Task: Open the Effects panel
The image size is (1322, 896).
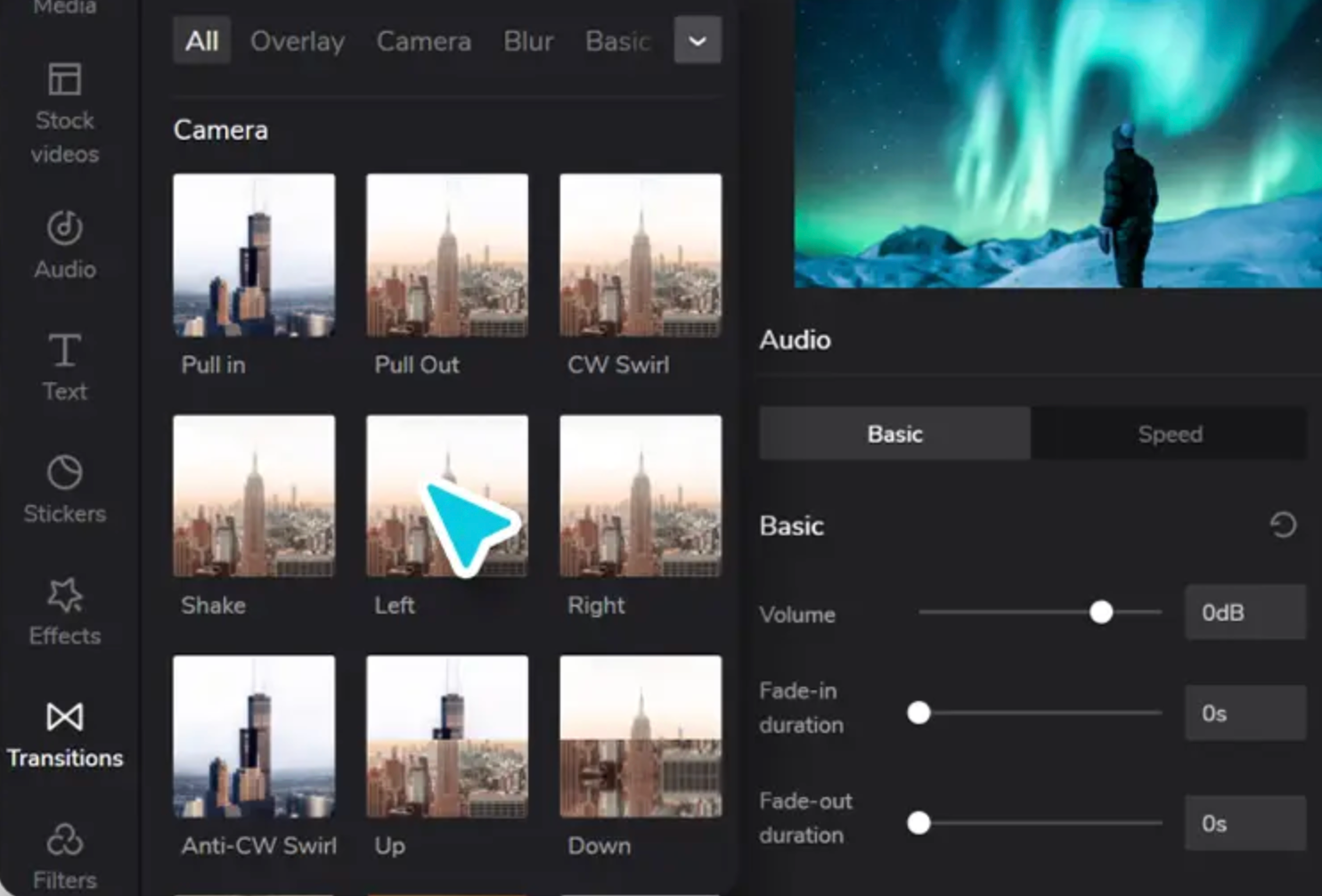Action: [63, 610]
